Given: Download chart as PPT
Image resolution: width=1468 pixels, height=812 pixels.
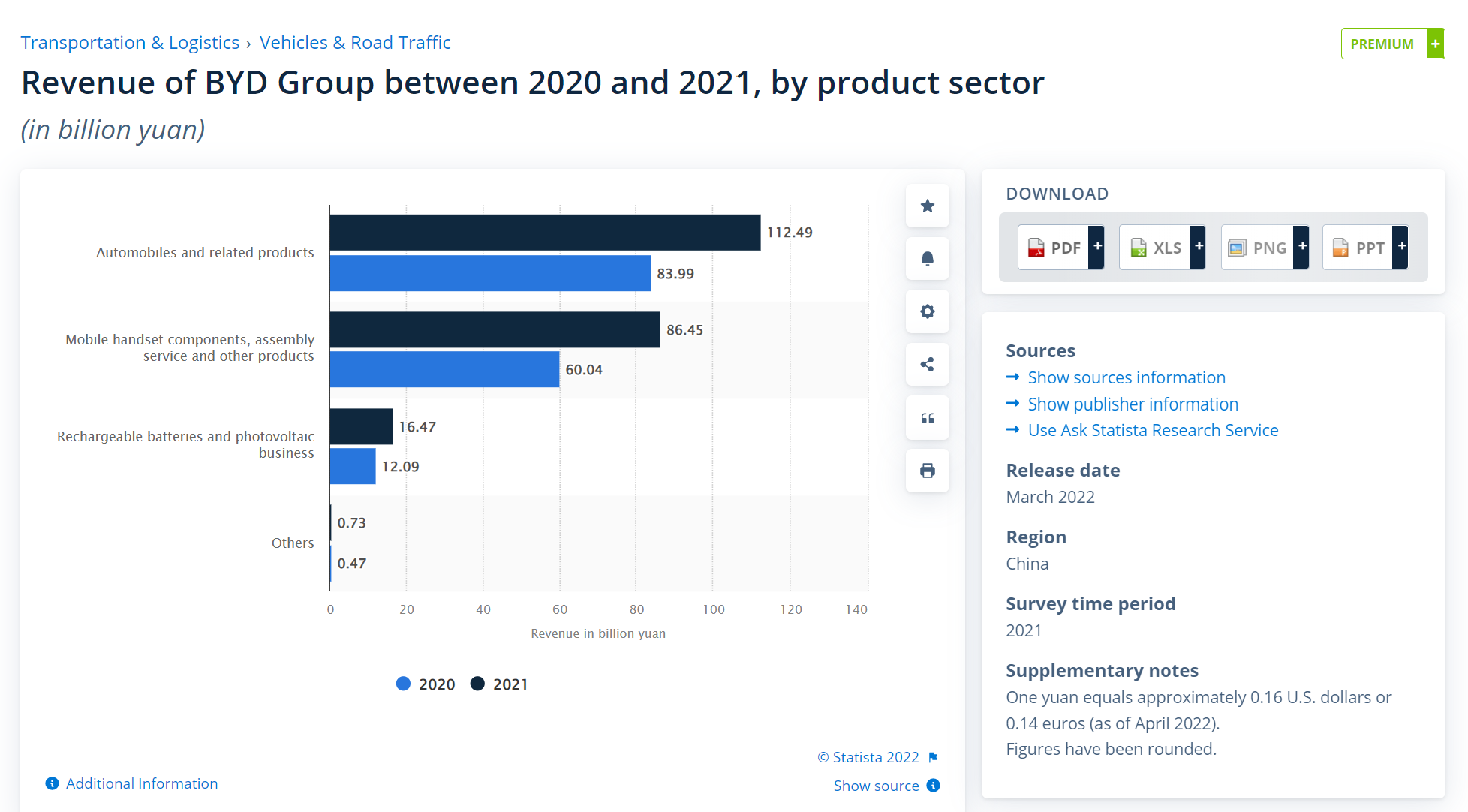Looking at the screenshot, I should click(1364, 248).
